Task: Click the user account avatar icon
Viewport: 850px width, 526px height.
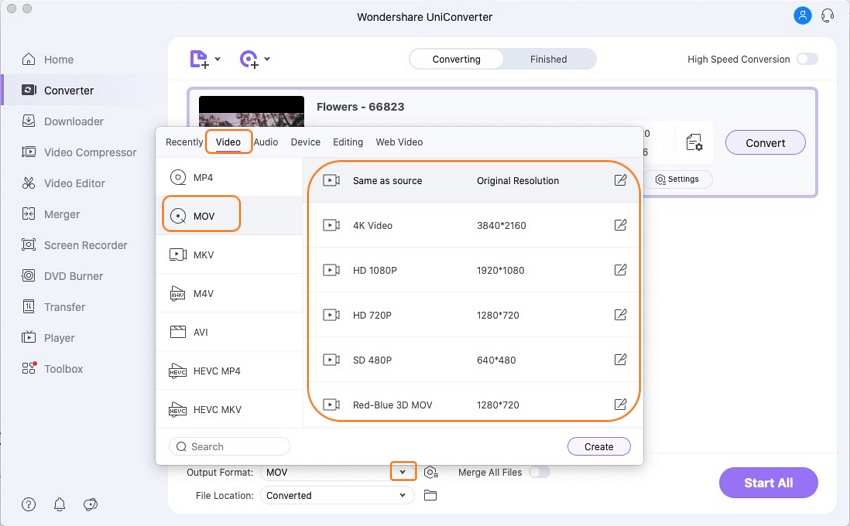Action: 802,16
